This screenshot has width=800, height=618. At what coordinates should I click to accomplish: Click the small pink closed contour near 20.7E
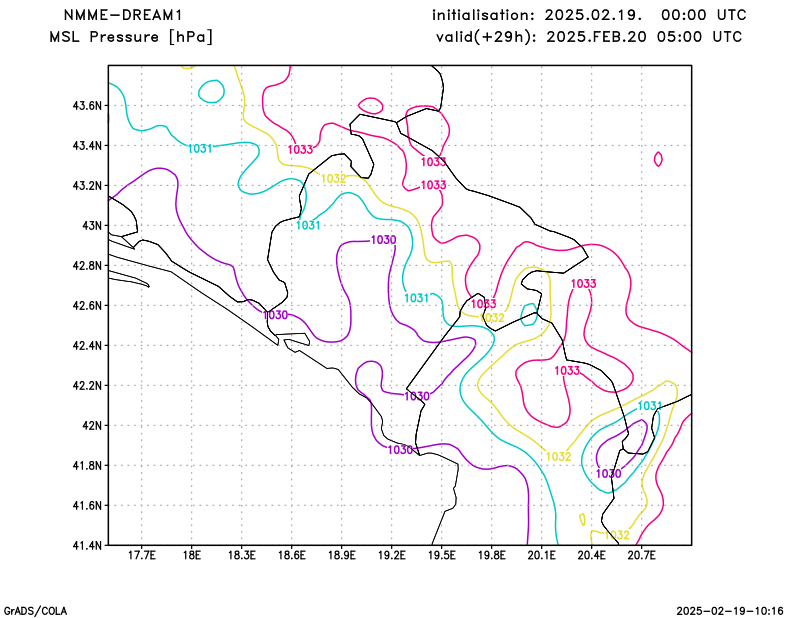[658, 159]
